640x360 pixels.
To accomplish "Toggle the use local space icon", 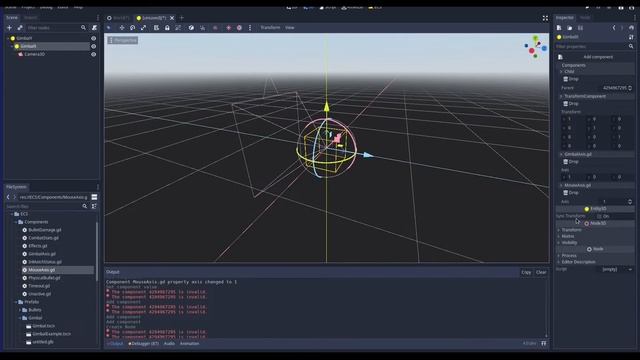I will tap(191, 28).
